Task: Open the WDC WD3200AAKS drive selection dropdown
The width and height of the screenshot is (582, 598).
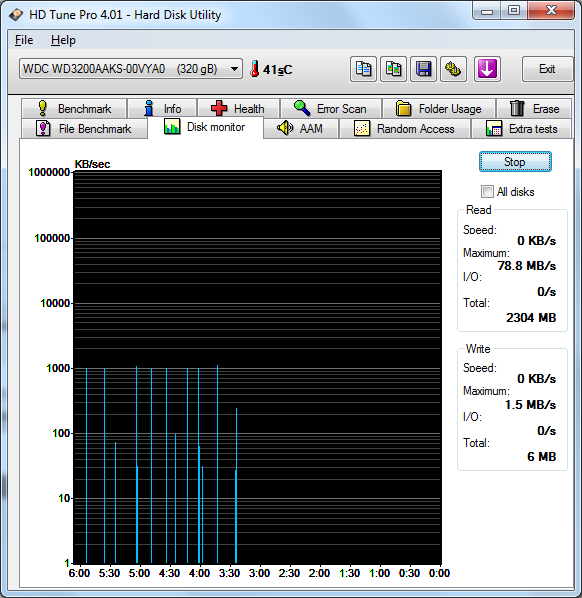Action: [131, 69]
